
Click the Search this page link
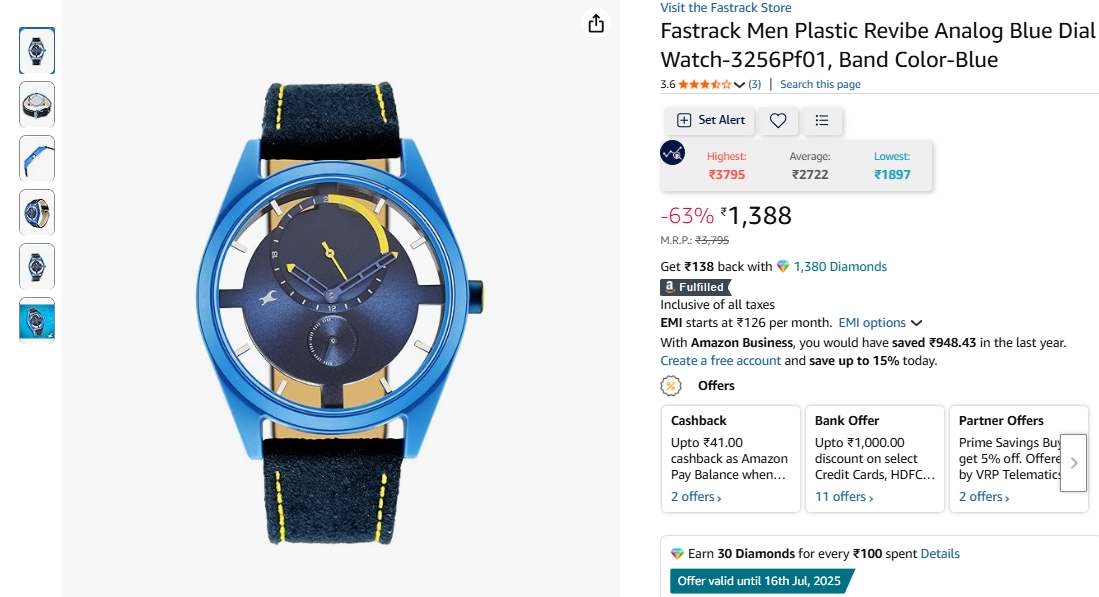coord(820,85)
